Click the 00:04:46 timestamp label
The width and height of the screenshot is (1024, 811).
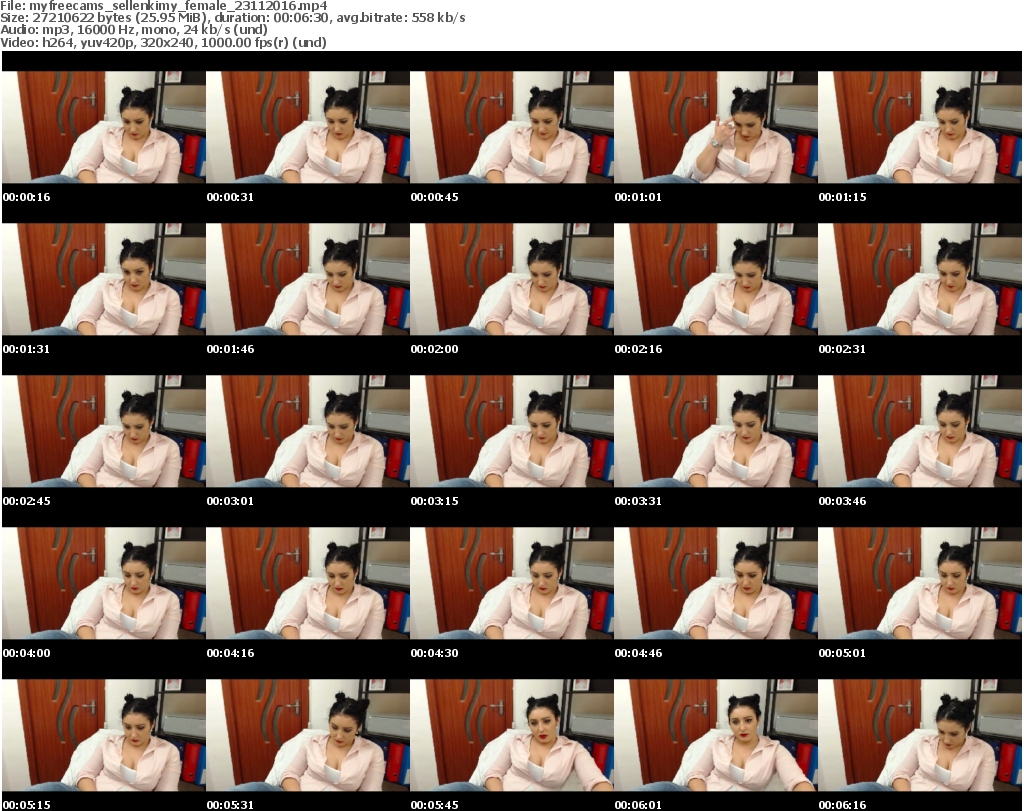click(638, 654)
